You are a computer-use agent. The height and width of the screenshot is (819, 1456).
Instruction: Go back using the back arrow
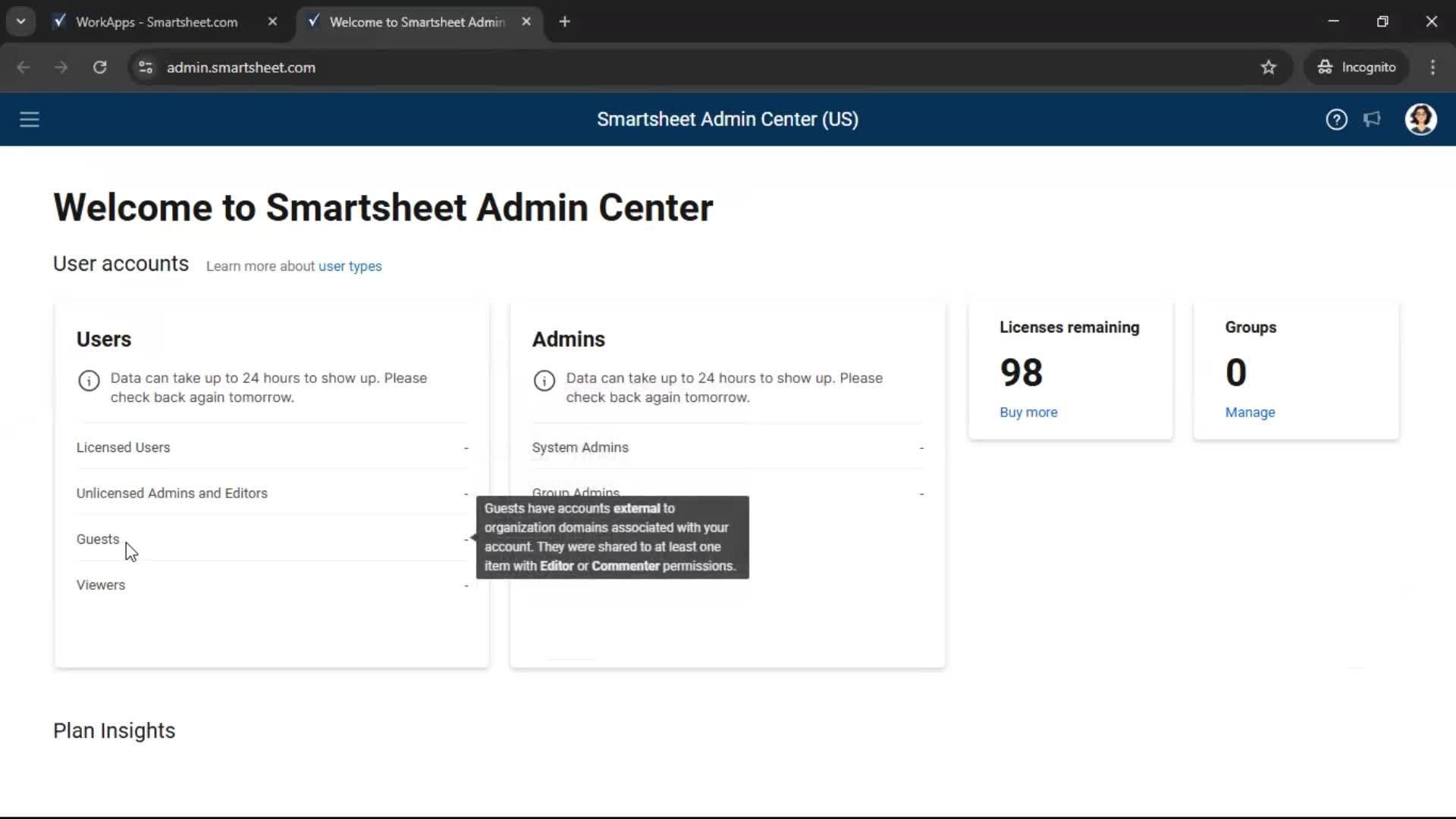tap(24, 67)
